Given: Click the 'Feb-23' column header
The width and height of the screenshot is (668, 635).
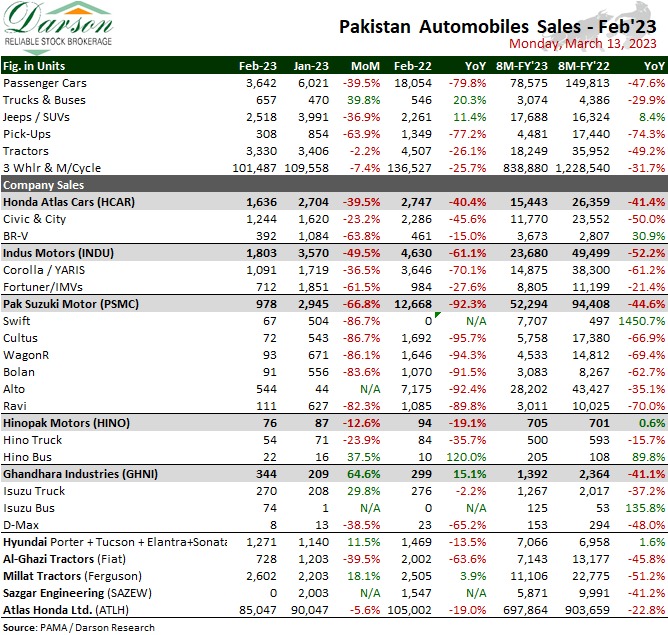Looking at the screenshot, I should [258, 66].
